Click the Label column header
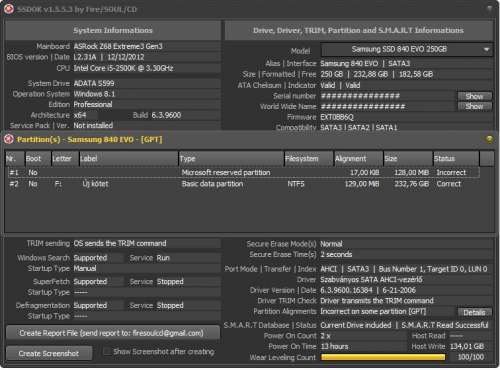500x370 pixels. pos(129,159)
